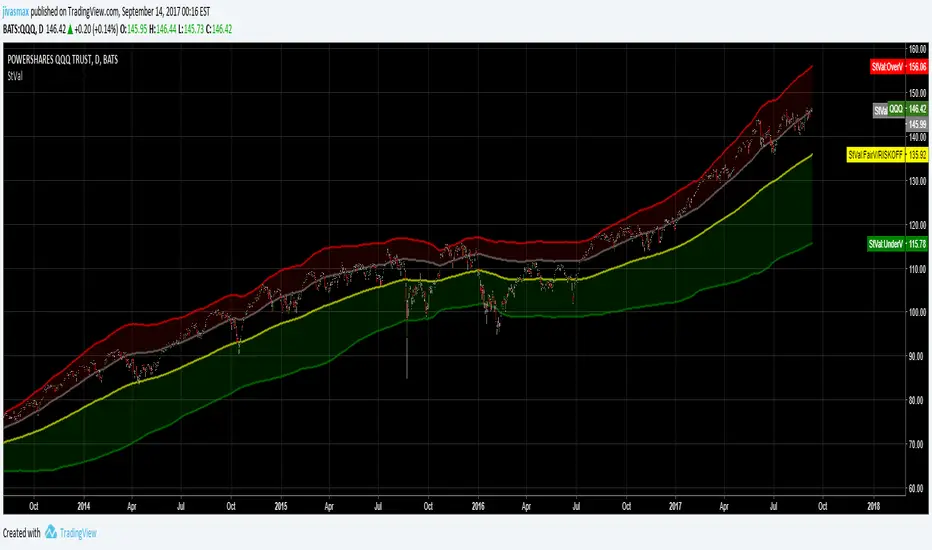
Task: Click the gray 145.99 price label
Action: click(916, 124)
